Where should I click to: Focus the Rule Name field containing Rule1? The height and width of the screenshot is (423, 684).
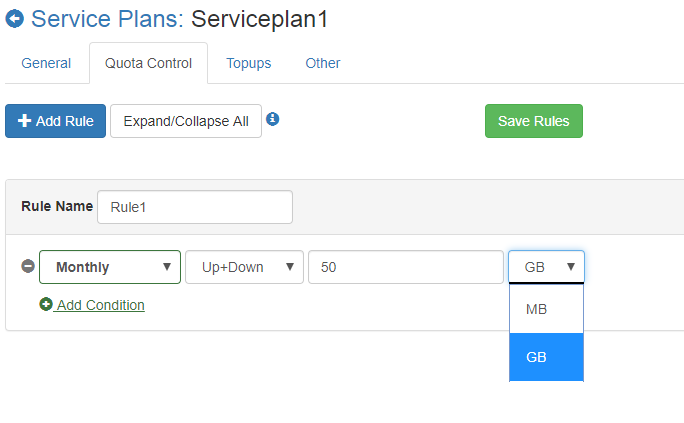tap(195, 207)
